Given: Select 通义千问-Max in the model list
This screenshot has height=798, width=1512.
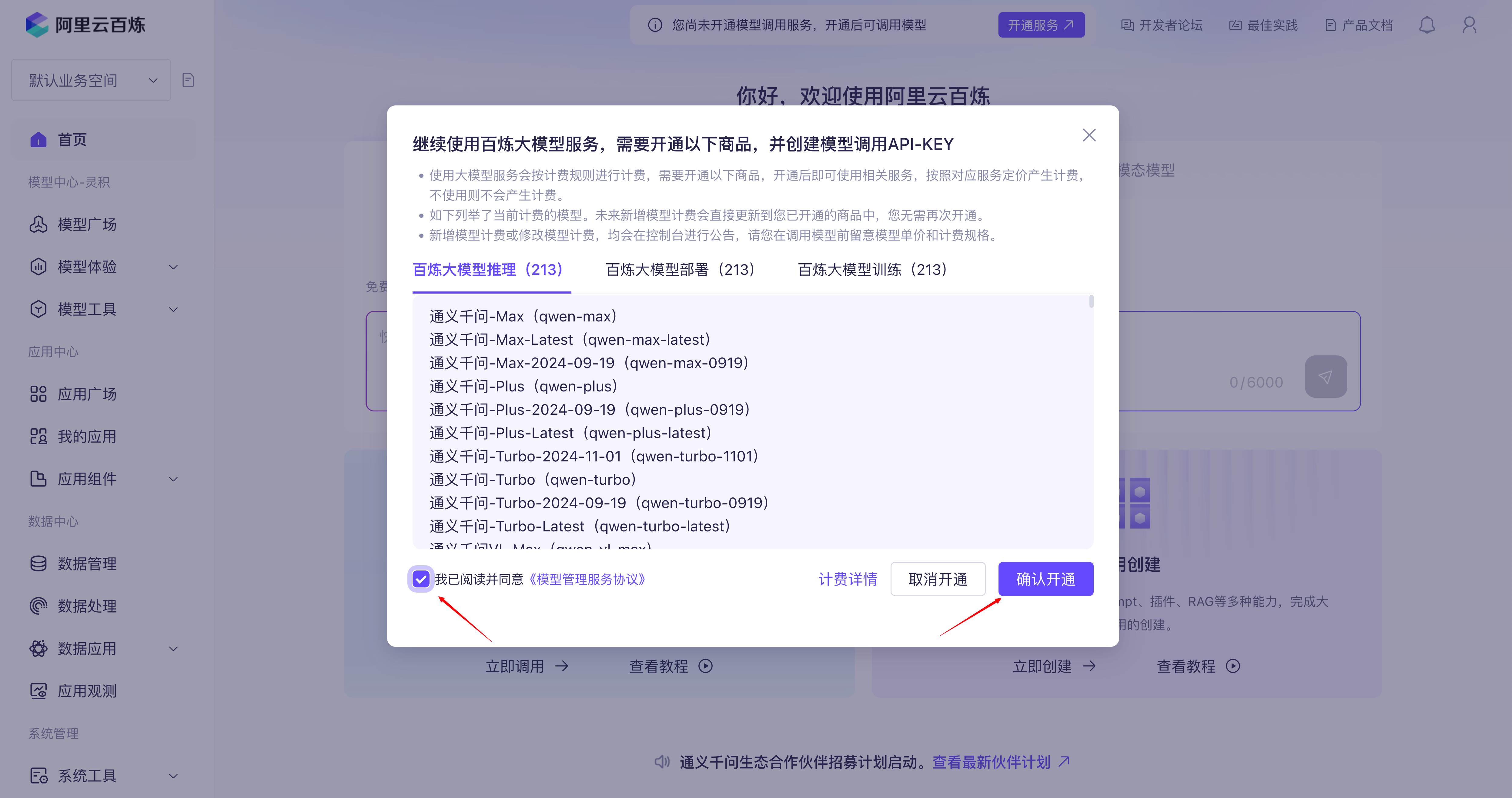Looking at the screenshot, I should (x=523, y=316).
